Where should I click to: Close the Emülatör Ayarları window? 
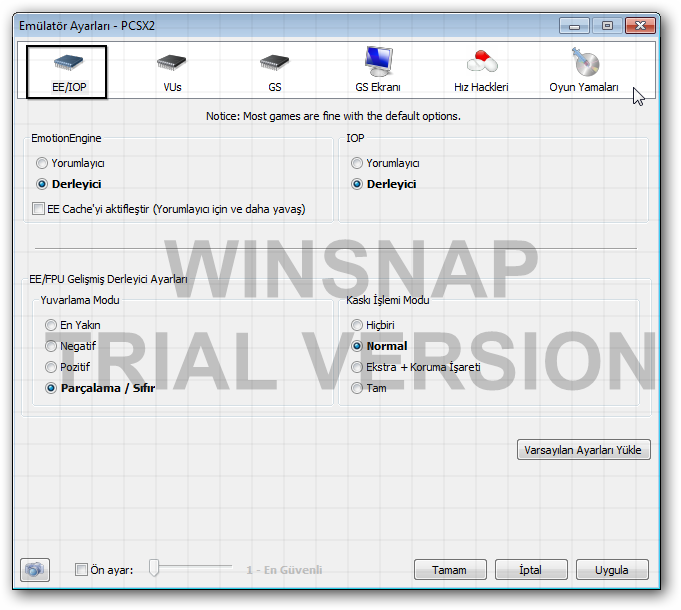click(x=640, y=26)
